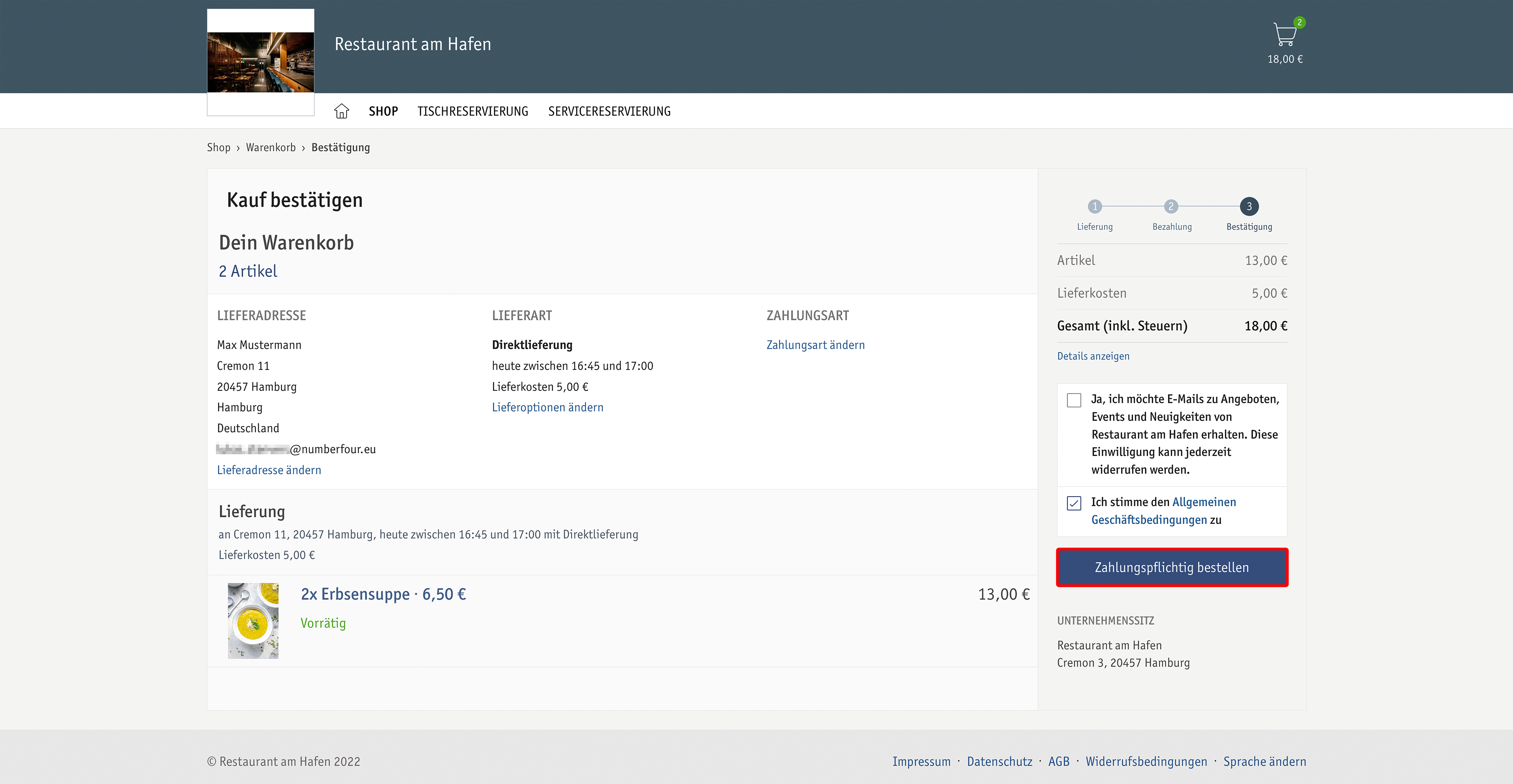Click the 2 Artikel link
Image resolution: width=1513 pixels, height=784 pixels.
pyautogui.click(x=248, y=271)
